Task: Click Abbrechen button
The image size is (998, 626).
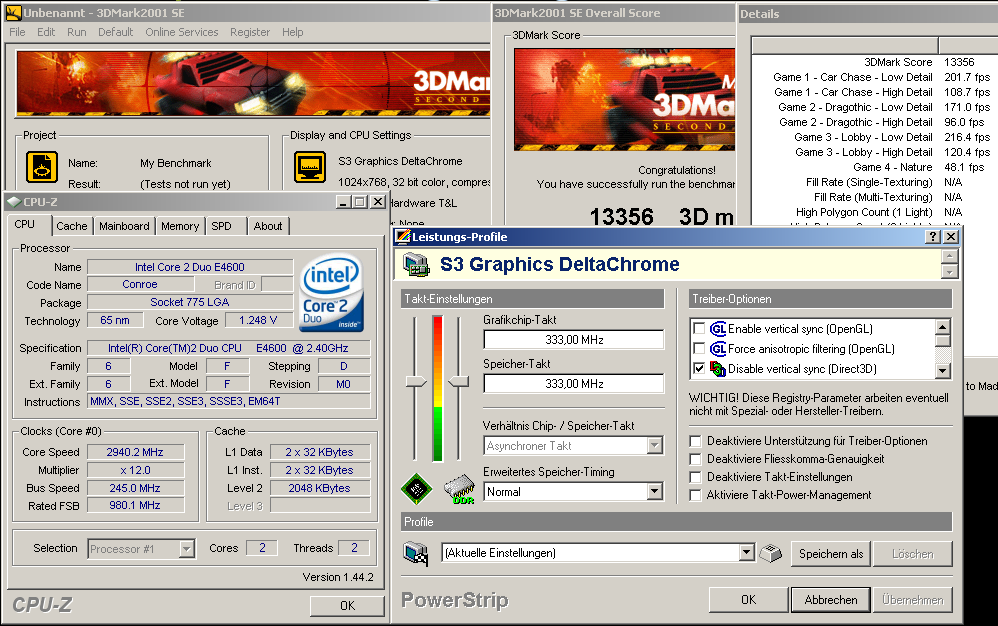Action: (x=831, y=599)
